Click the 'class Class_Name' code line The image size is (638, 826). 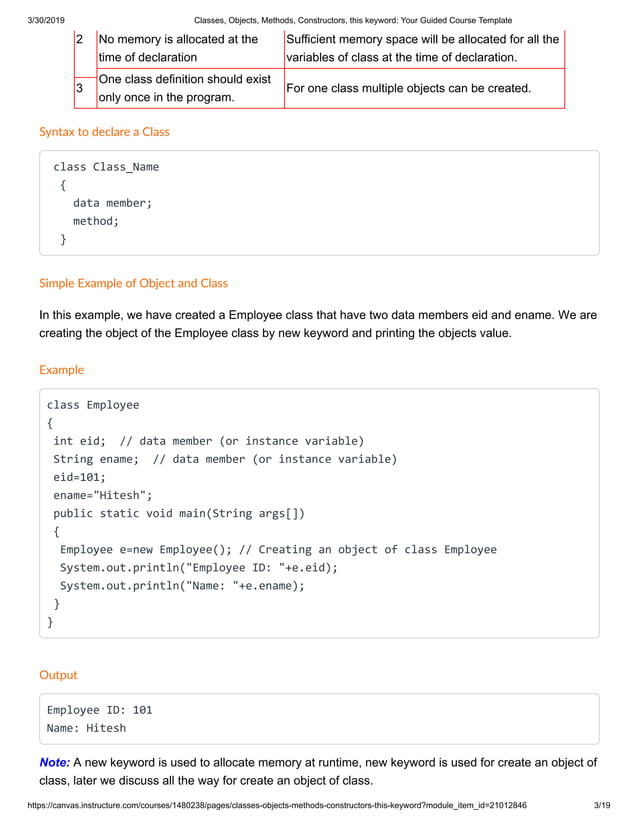coord(106,167)
